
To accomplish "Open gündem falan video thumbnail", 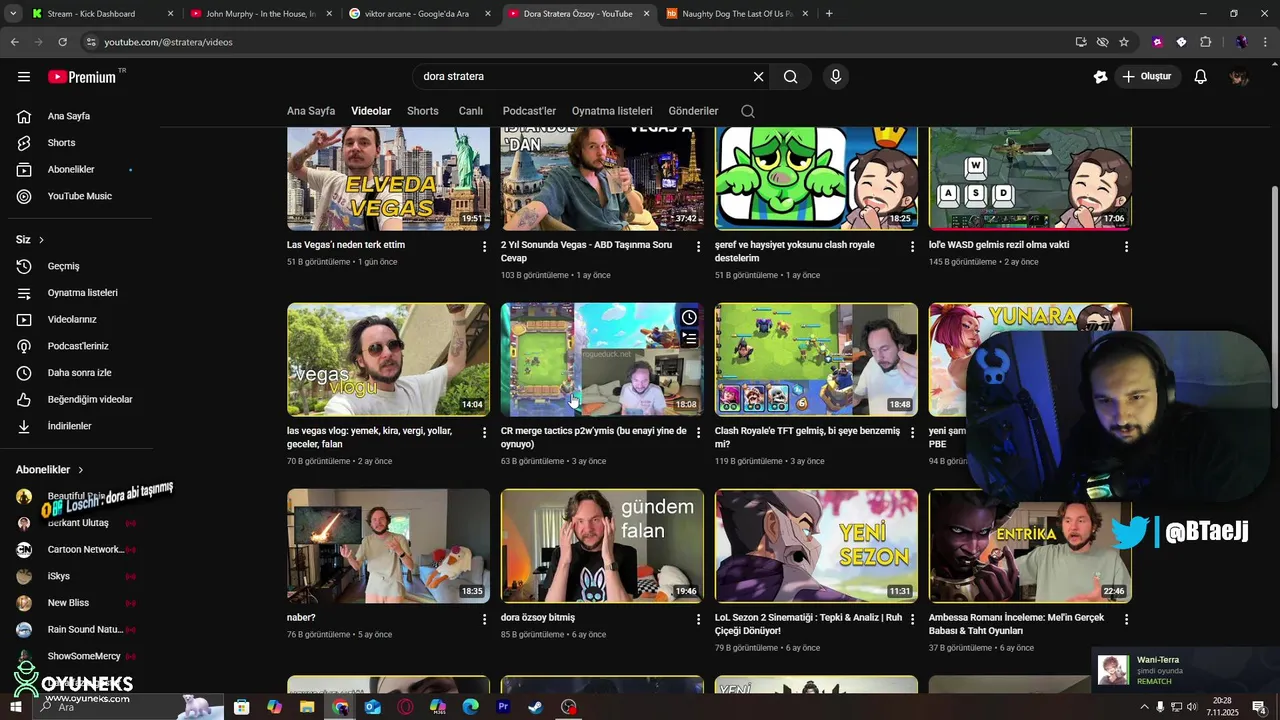I will tap(602, 546).
